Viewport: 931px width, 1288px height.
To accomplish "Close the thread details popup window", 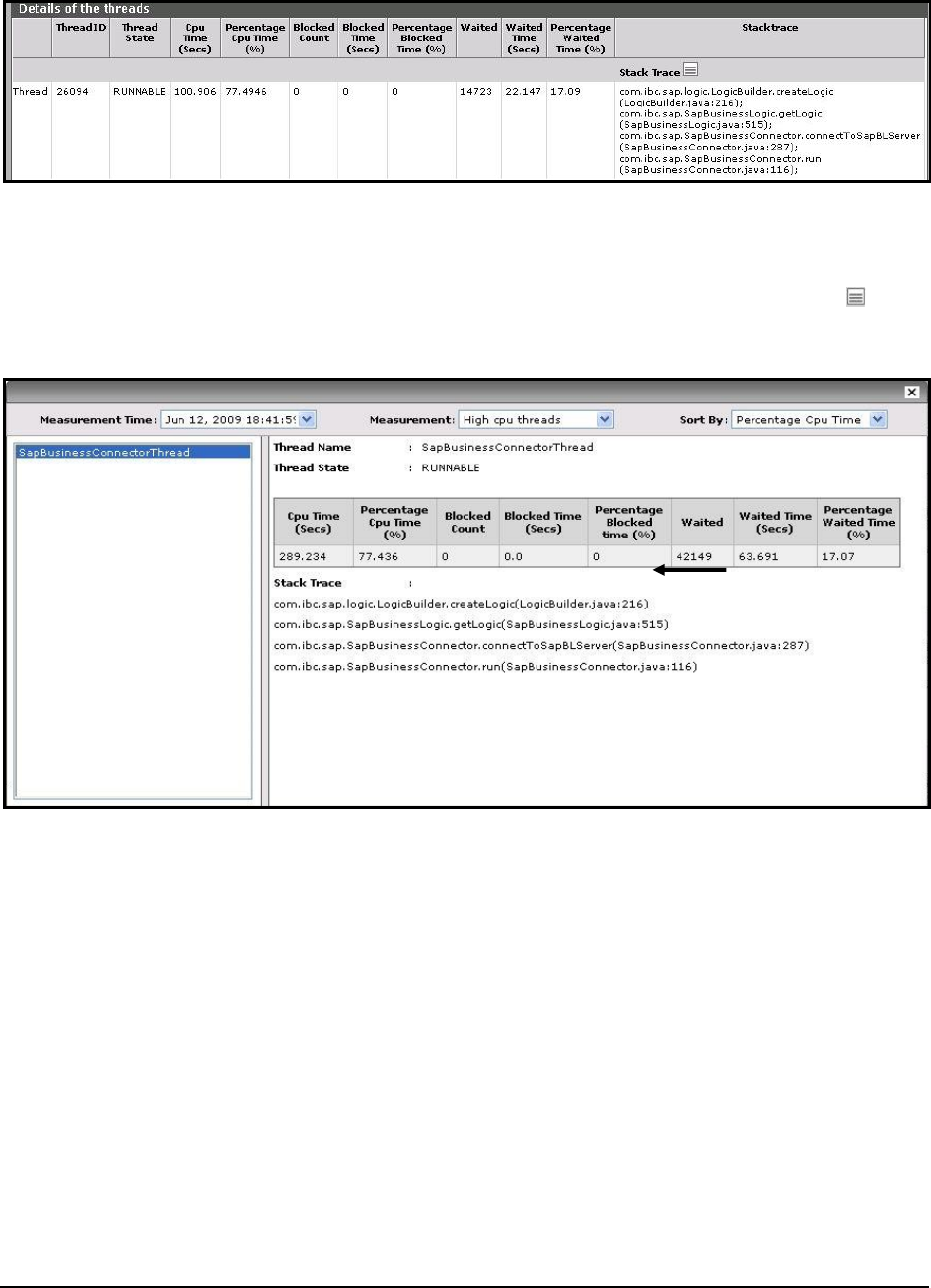I will tap(912, 392).
